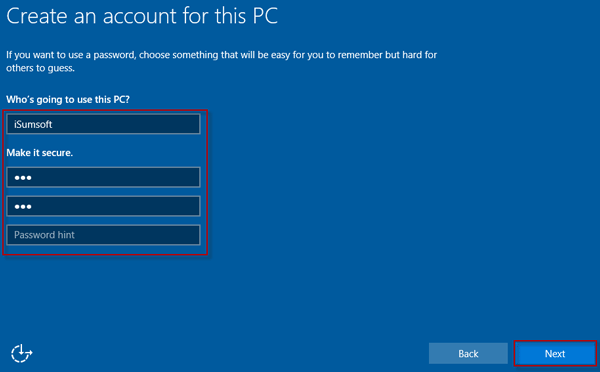This screenshot has width=600, height=372.
Task: Click the 'Make it secure.' label
Action: click(39, 153)
